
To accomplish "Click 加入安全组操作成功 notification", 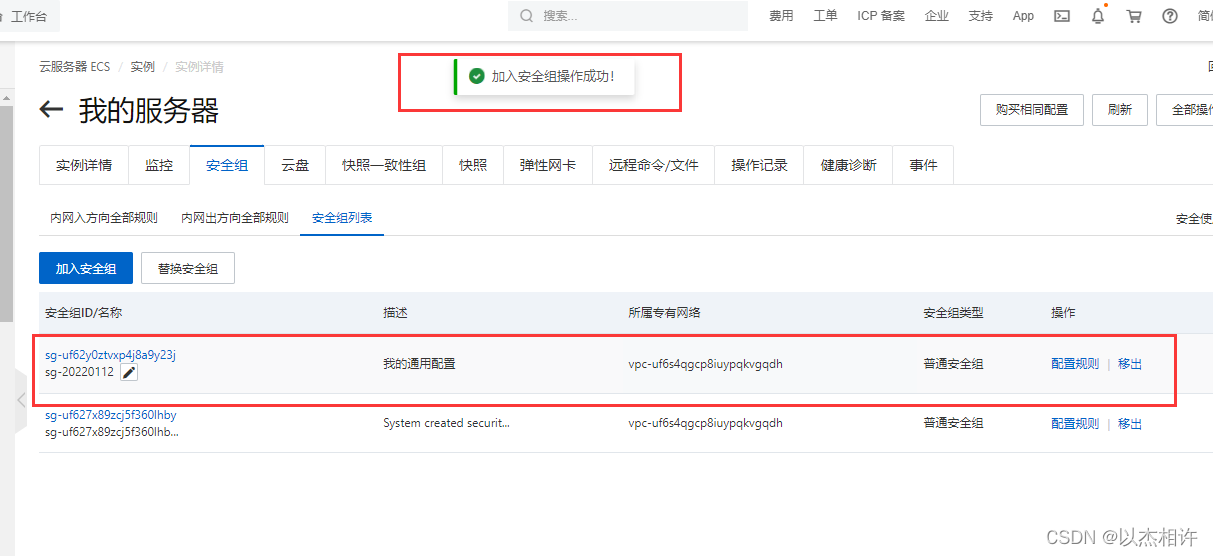I will 544,77.
